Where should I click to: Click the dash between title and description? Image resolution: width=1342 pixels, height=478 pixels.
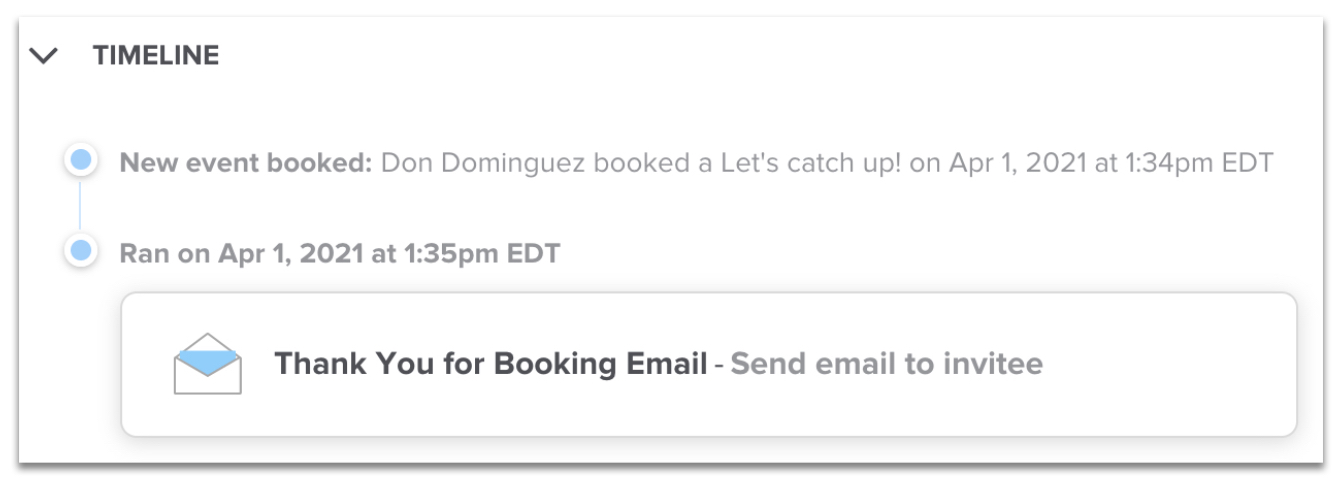tap(719, 364)
